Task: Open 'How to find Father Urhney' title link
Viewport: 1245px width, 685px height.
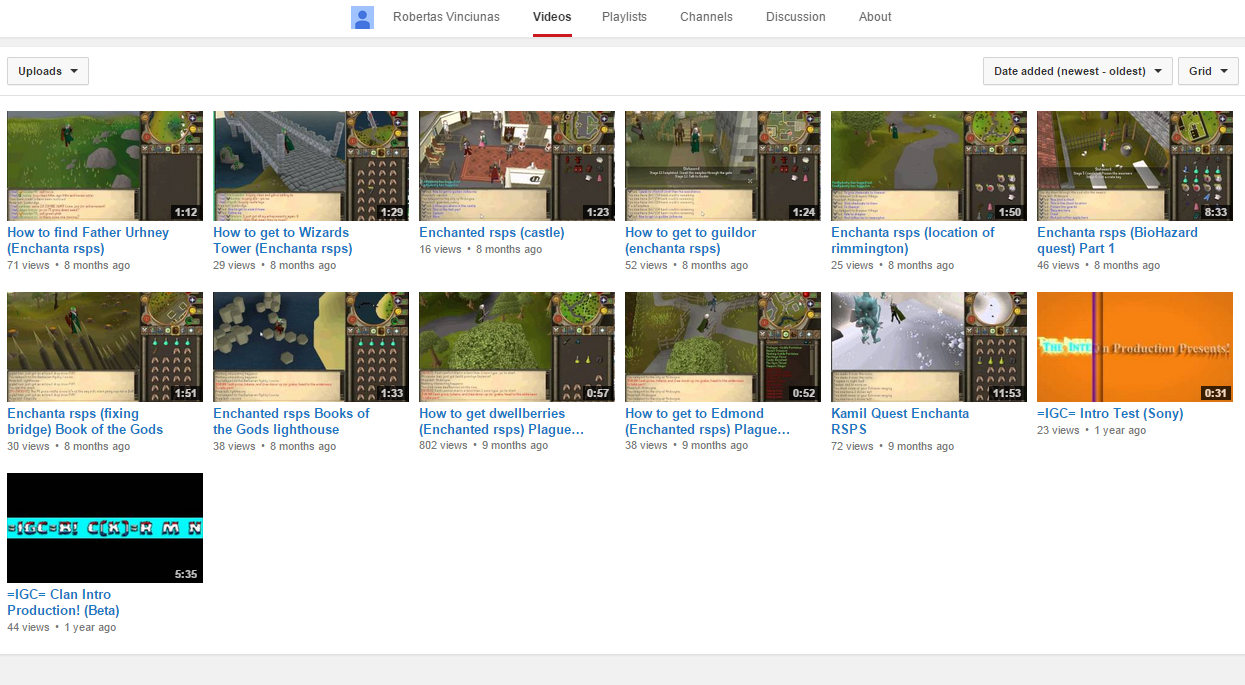Action: click(x=88, y=240)
